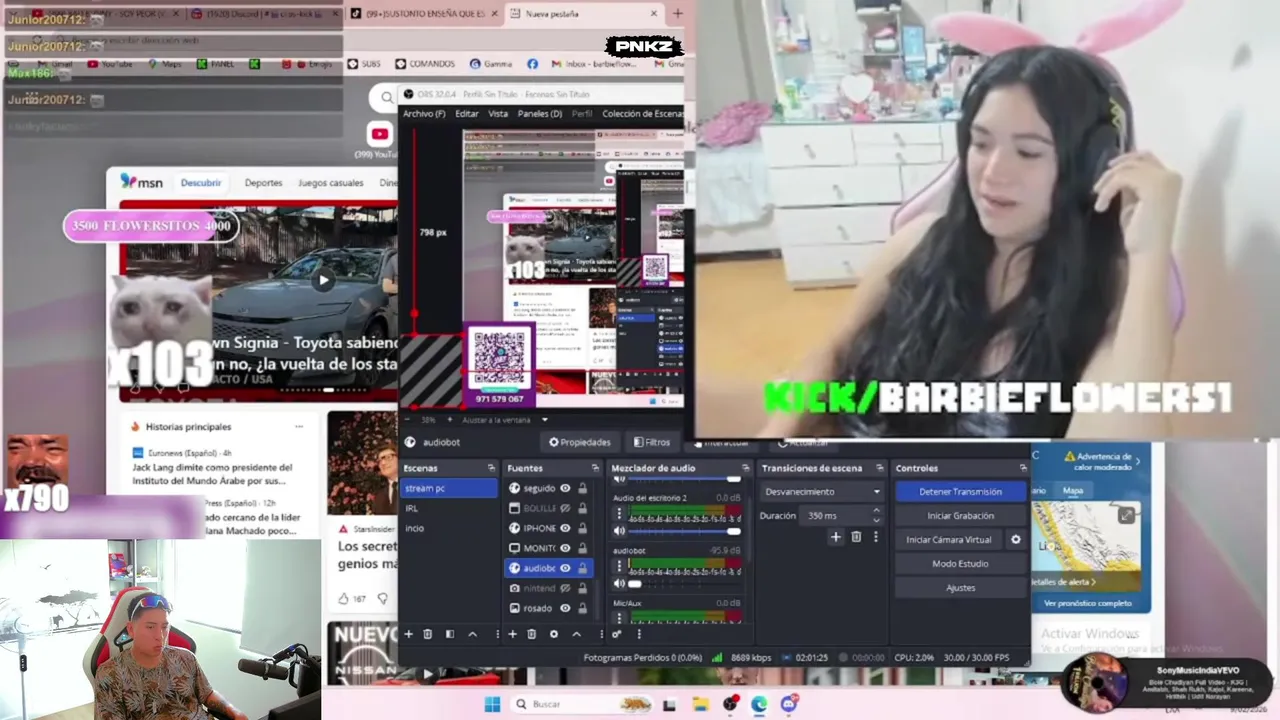Undock the Mezclador de audio panel

745,468
